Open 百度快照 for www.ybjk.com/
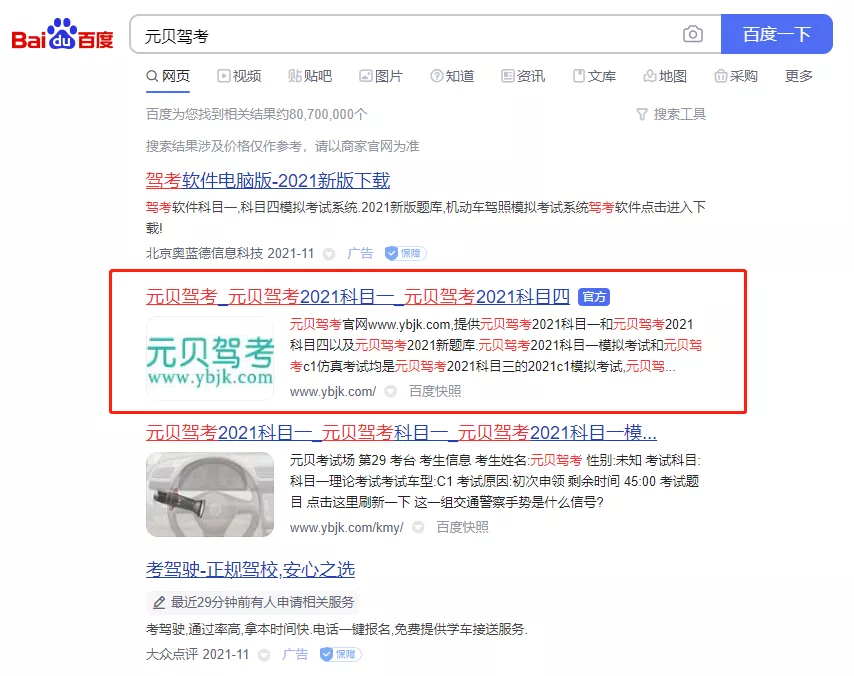 point(435,391)
